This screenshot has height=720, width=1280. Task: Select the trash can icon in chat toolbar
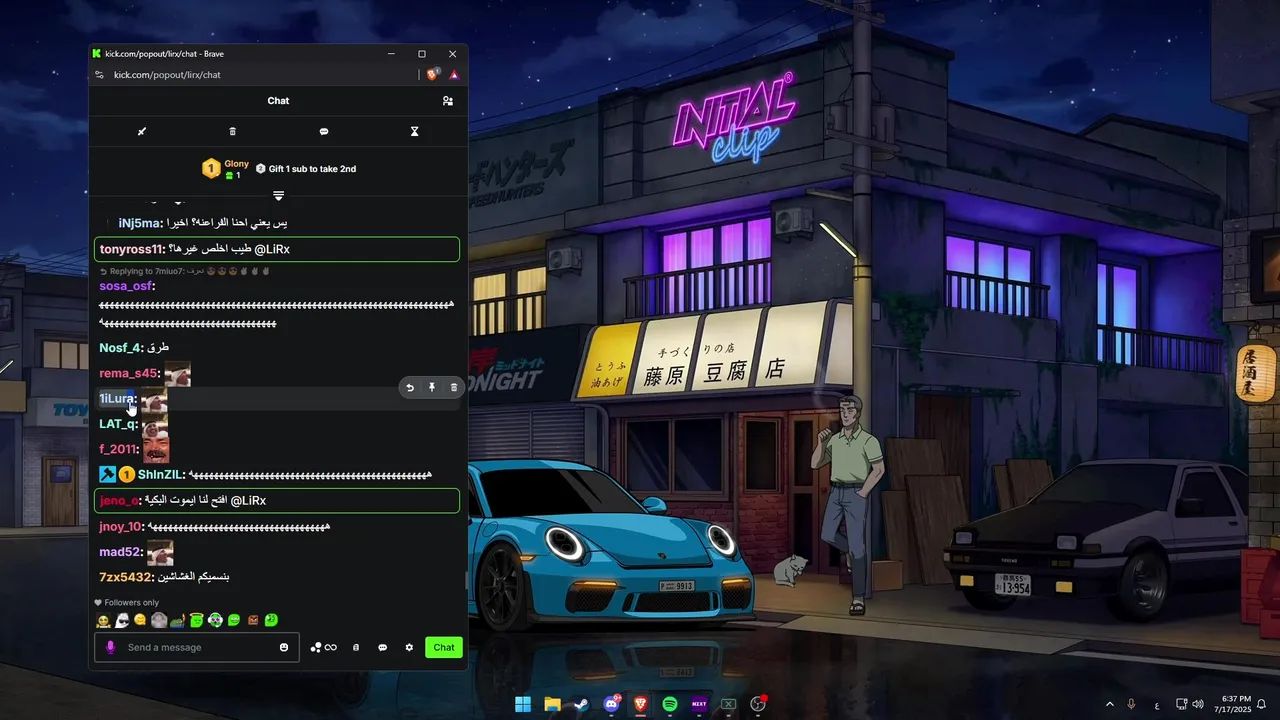233,132
